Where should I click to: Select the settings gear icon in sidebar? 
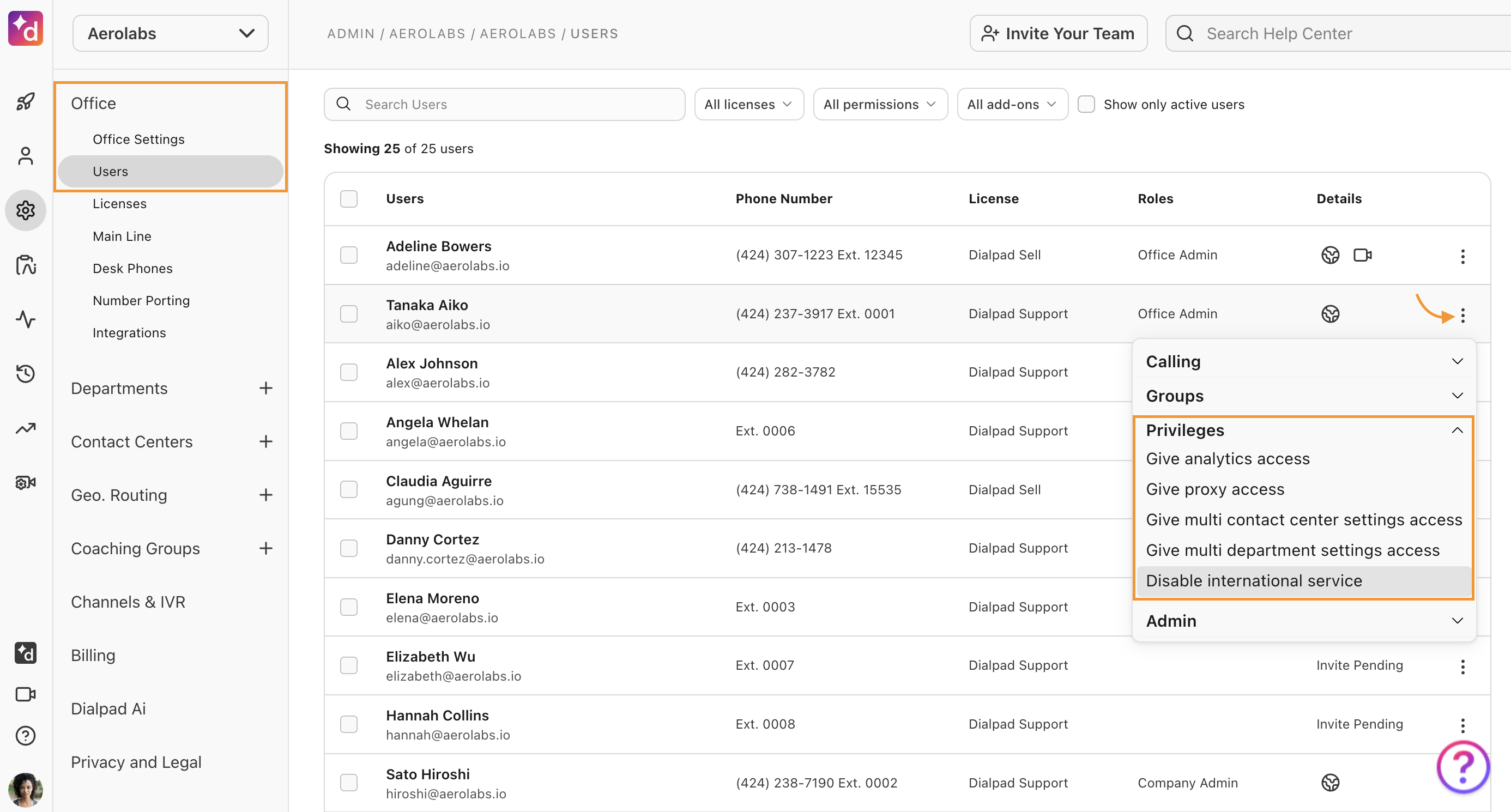pyautogui.click(x=25, y=210)
